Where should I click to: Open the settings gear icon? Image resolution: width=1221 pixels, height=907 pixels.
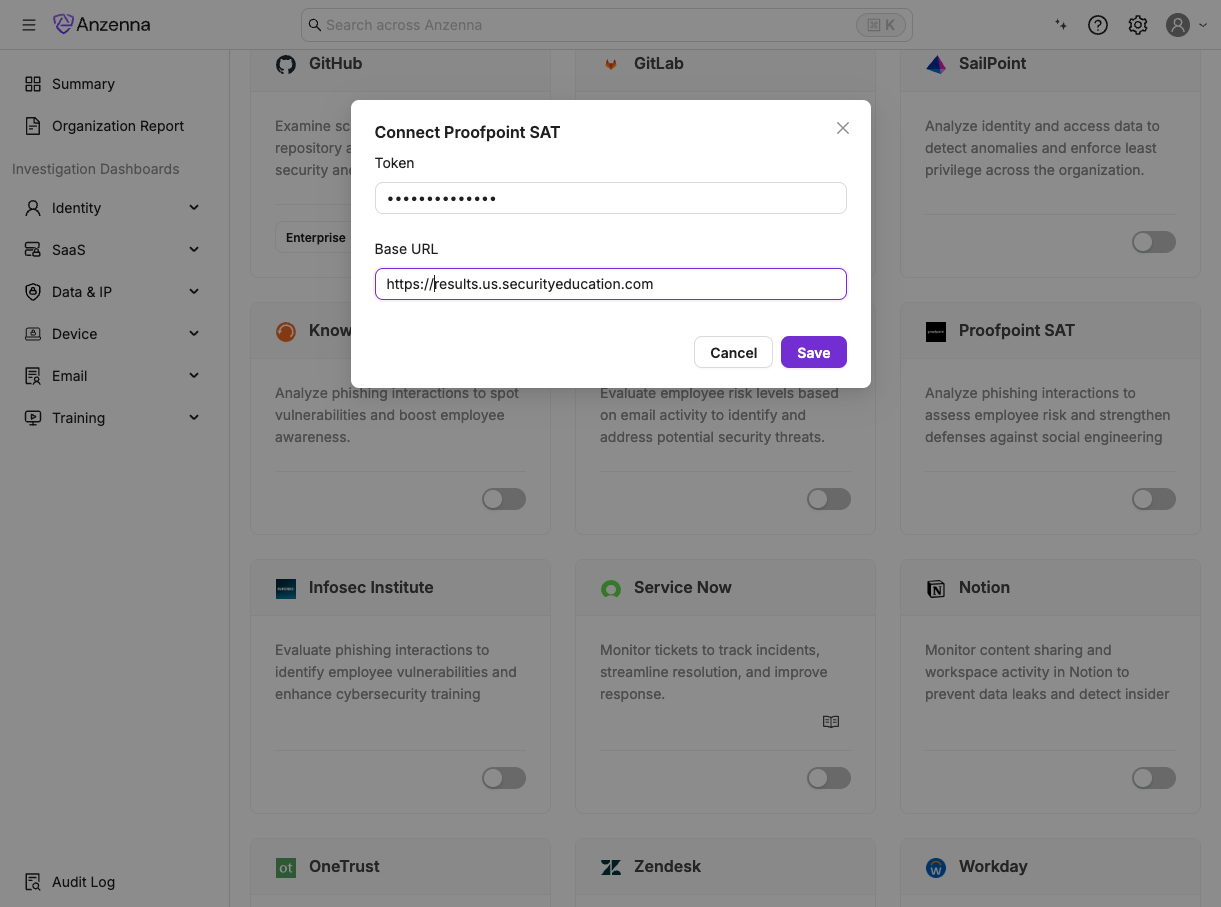click(1138, 25)
